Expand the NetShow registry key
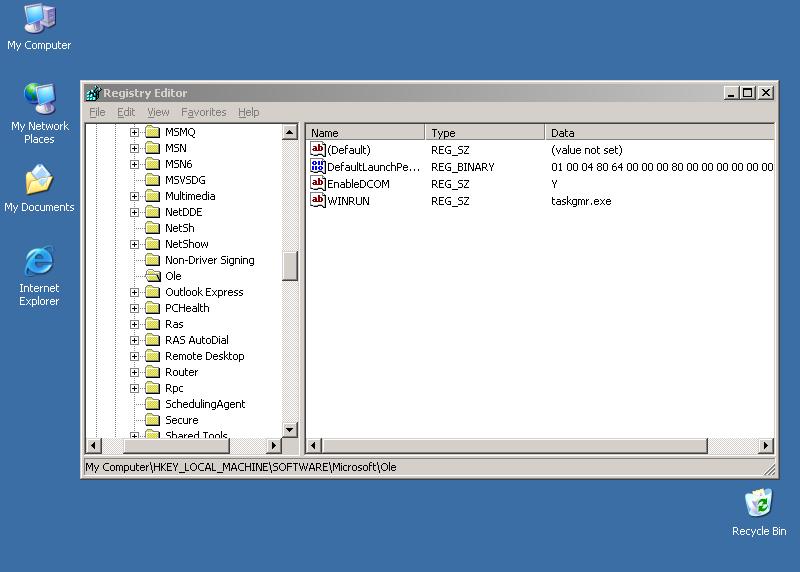This screenshot has height=572, width=800. point(134,244)
